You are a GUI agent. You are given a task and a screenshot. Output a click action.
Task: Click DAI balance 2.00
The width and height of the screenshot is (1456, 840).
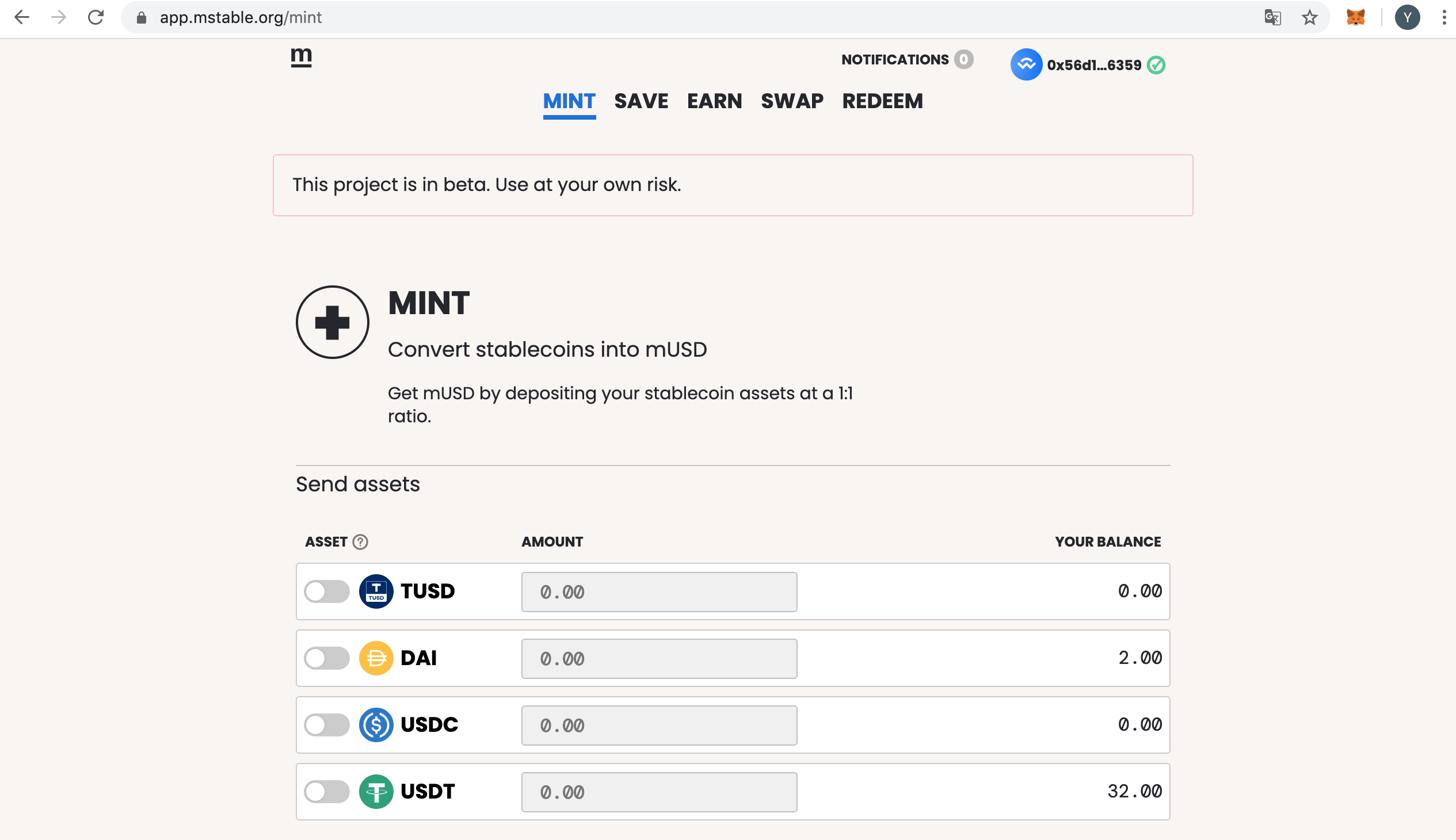(x=1139, y=658)
